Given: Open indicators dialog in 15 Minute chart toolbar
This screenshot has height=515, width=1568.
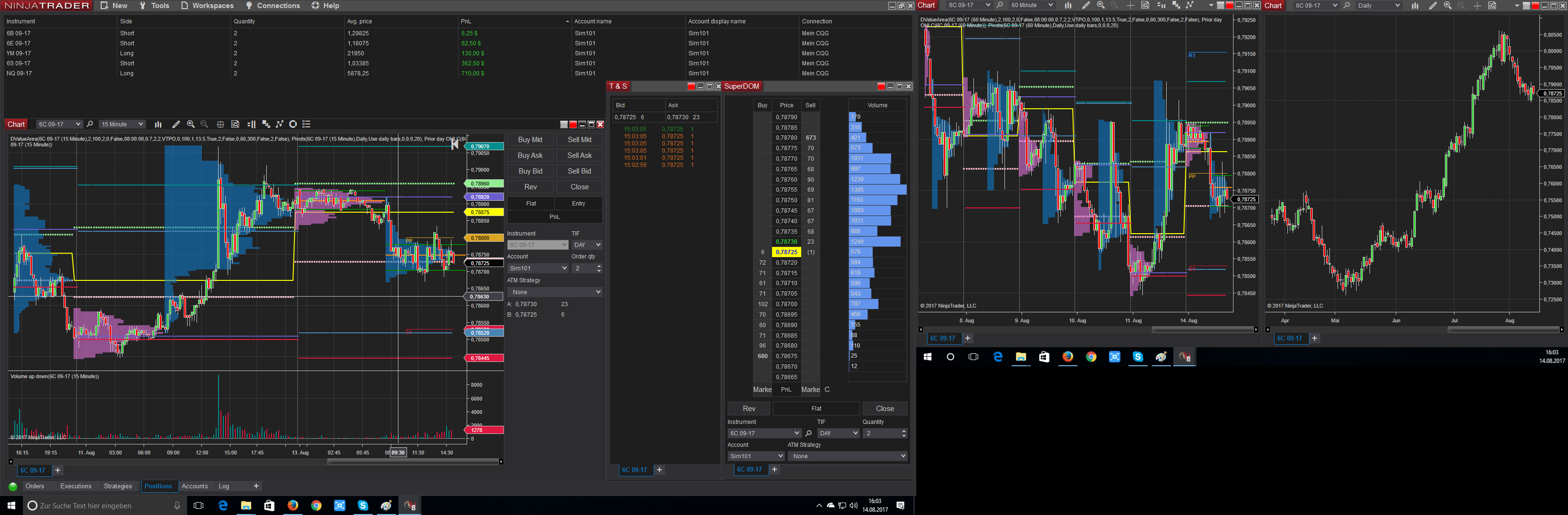Looking at the screenshot, I should (x=266, y=124).
